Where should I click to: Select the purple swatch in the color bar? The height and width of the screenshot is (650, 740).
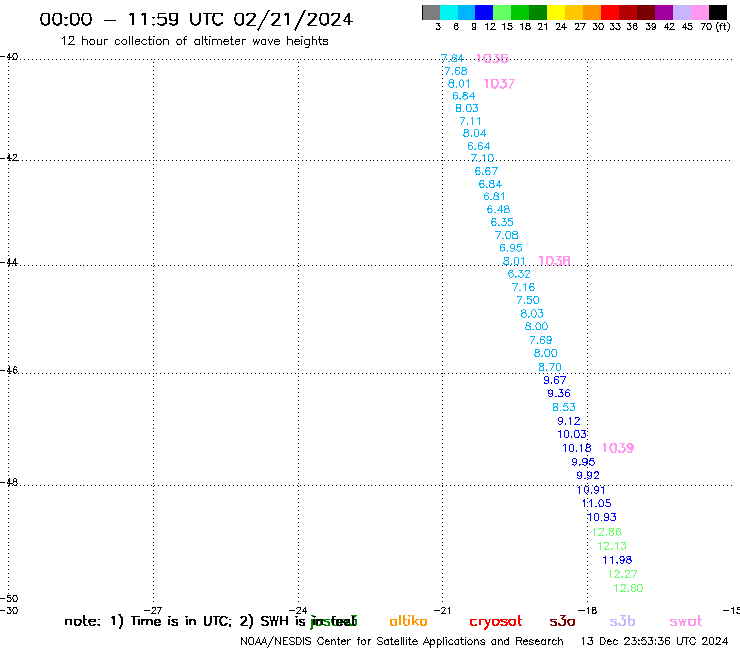point(664,12)
